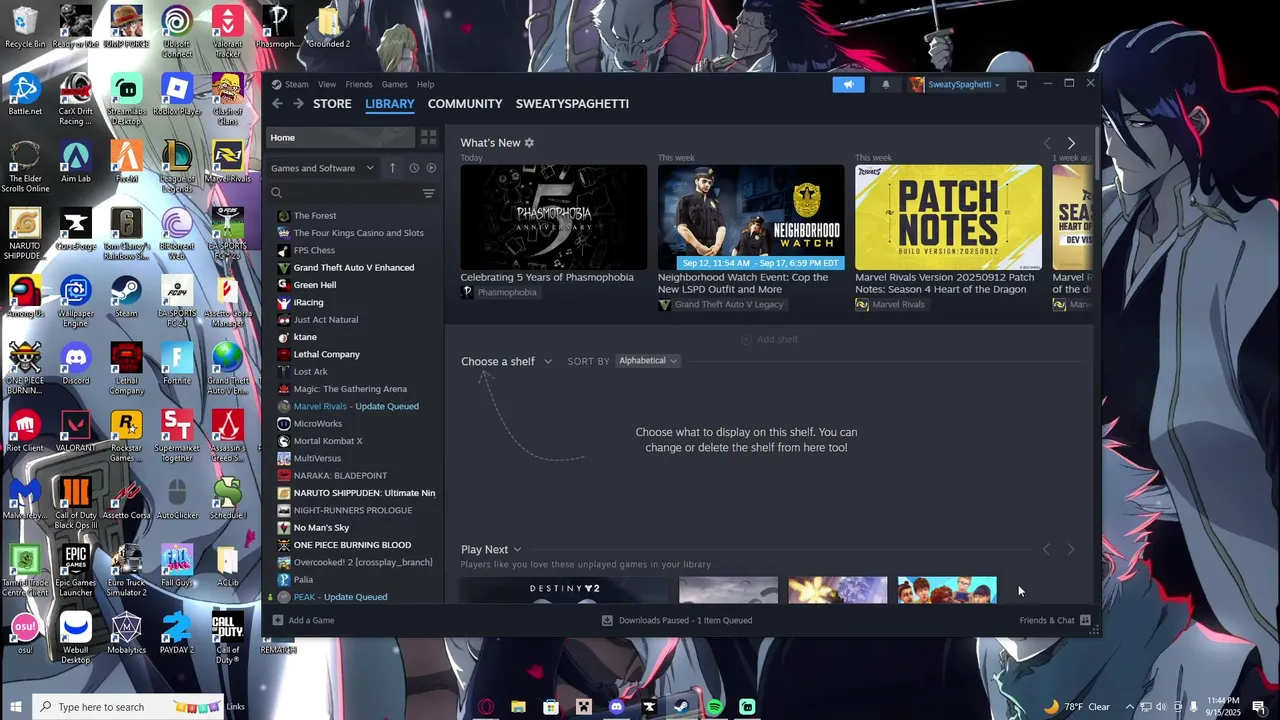
Task: Click the library search magnifier icon
Action: (277, 193)
